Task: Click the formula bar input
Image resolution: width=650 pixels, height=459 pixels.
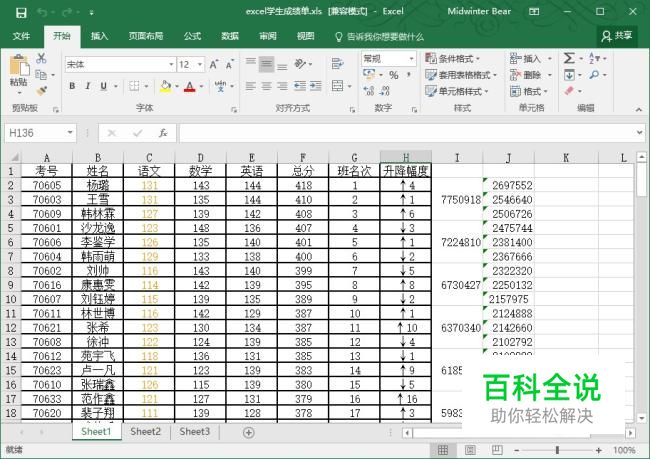Action: click(406, 133)
